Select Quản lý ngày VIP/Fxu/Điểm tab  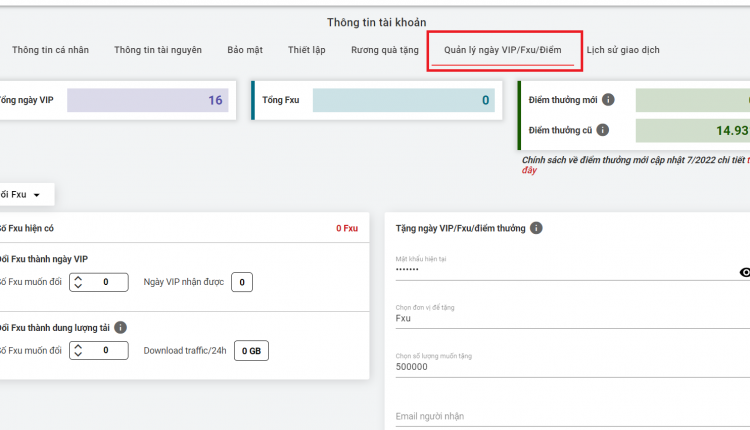click(503, 50)
